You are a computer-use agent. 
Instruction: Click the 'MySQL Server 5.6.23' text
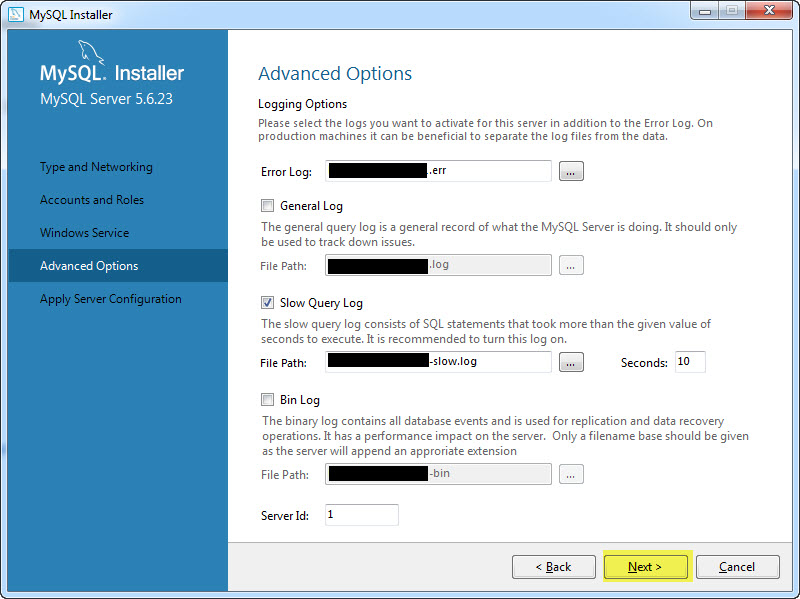(107, 98)
